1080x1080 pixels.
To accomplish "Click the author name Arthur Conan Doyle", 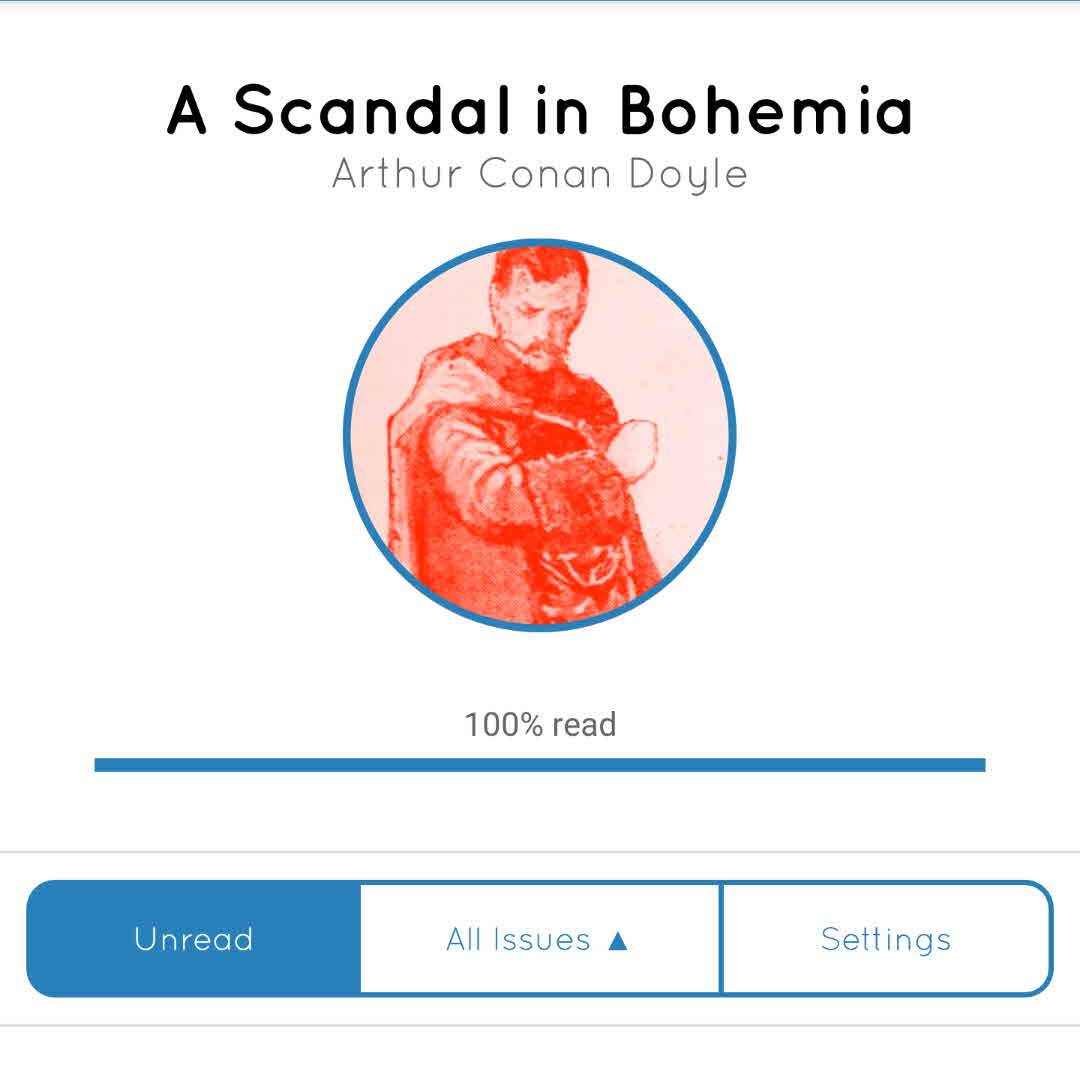I will coord(540,174).
